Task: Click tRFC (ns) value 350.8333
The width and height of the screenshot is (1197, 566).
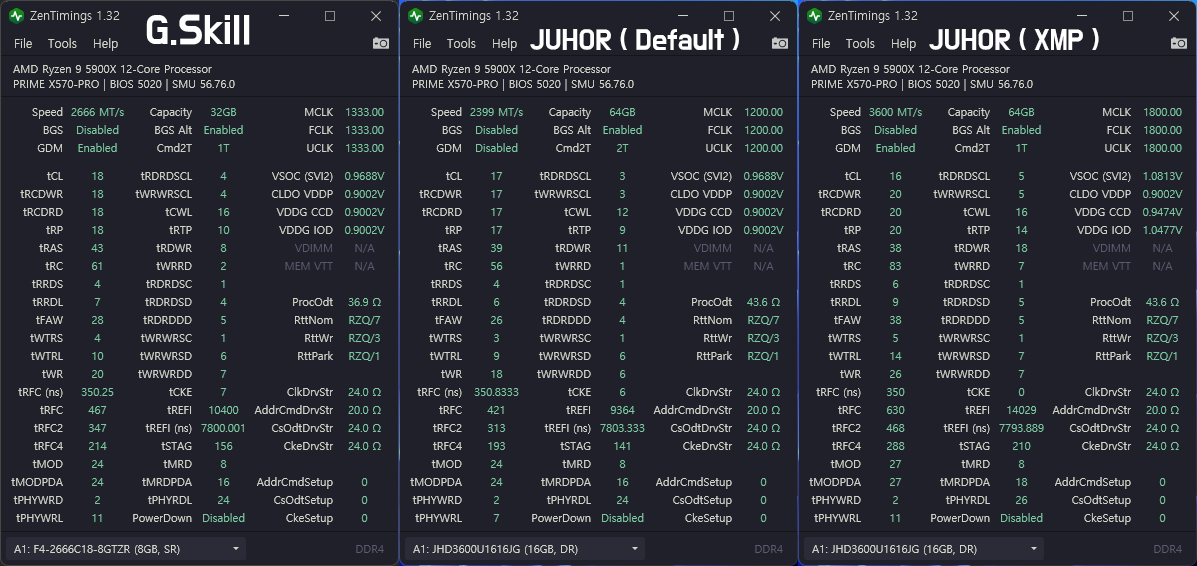Action: pyautogui.click(x=496, y=393)
